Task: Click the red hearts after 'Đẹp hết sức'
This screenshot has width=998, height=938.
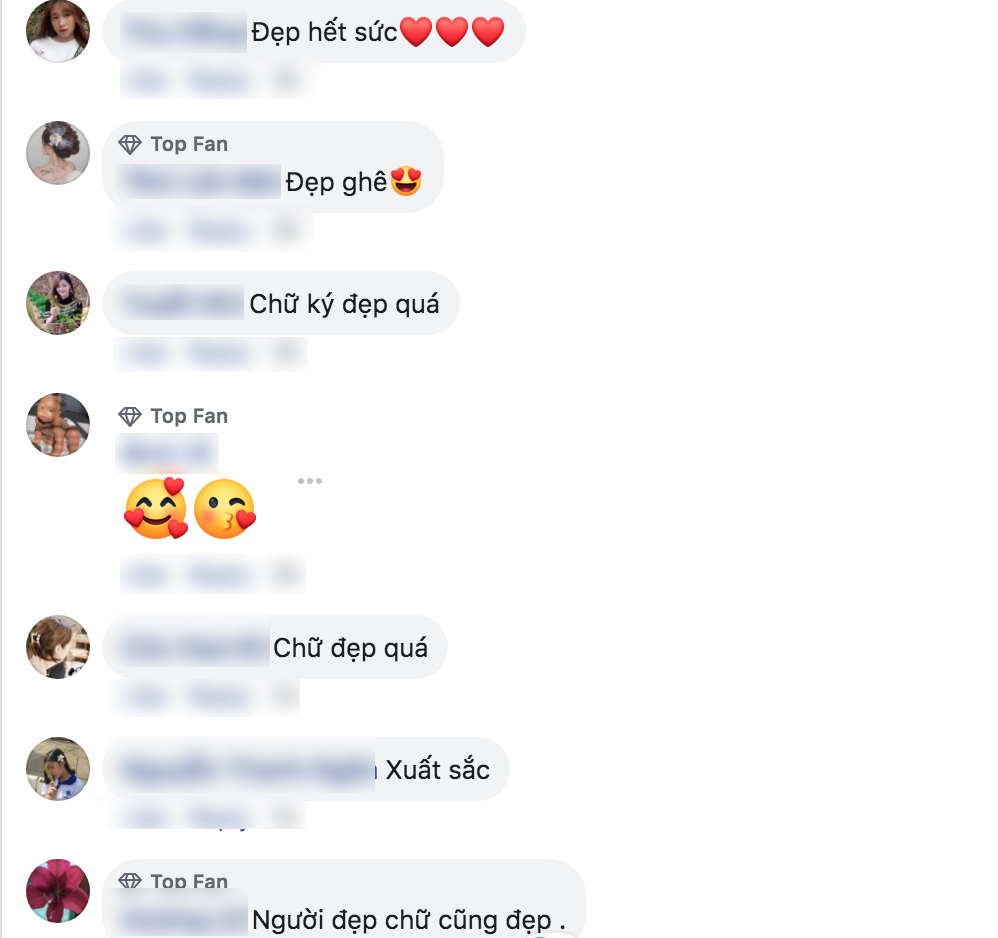Action: (453, 32)
